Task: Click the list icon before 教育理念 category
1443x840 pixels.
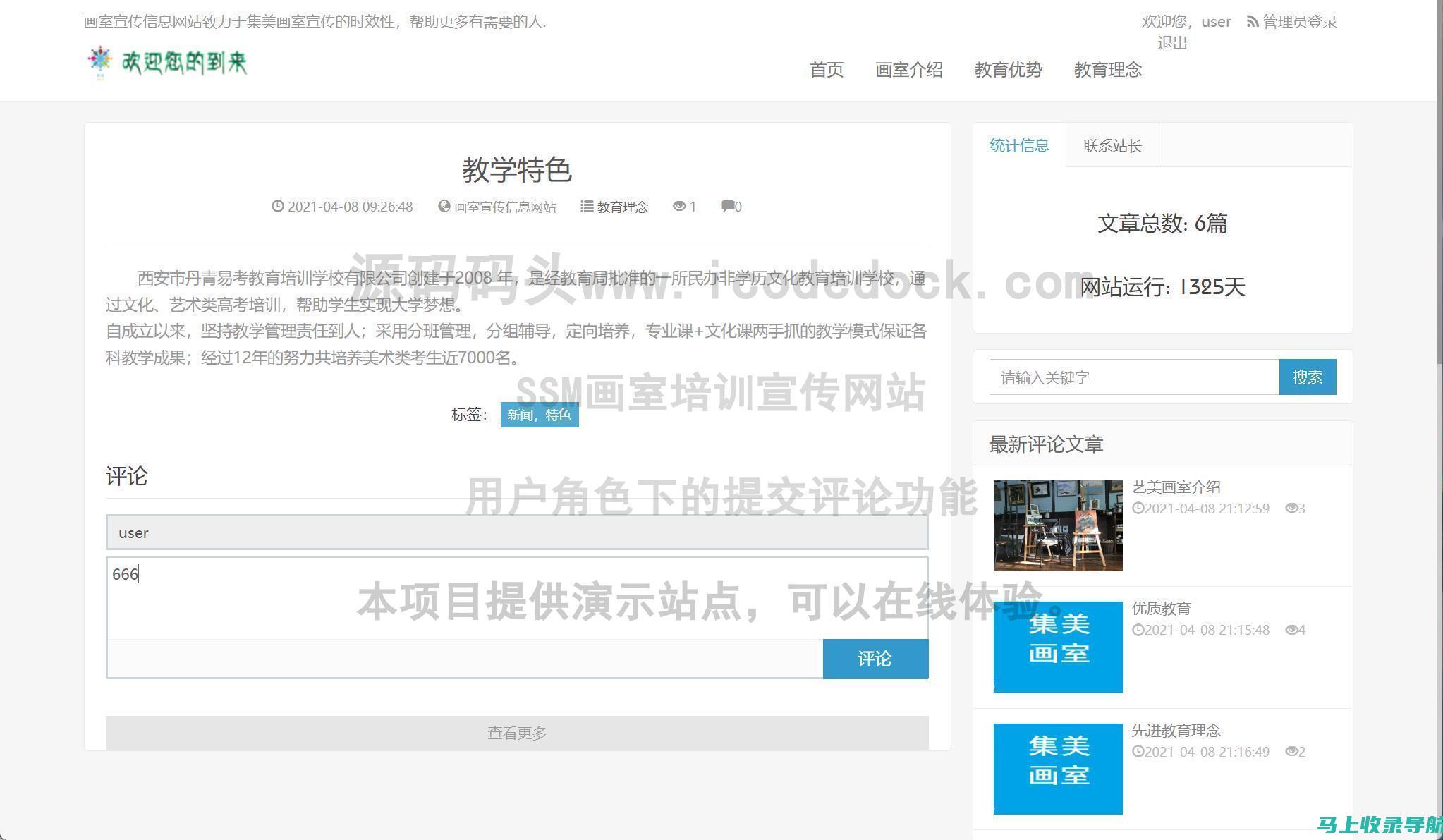Action: pyautogui.click(x=587, y=206)
